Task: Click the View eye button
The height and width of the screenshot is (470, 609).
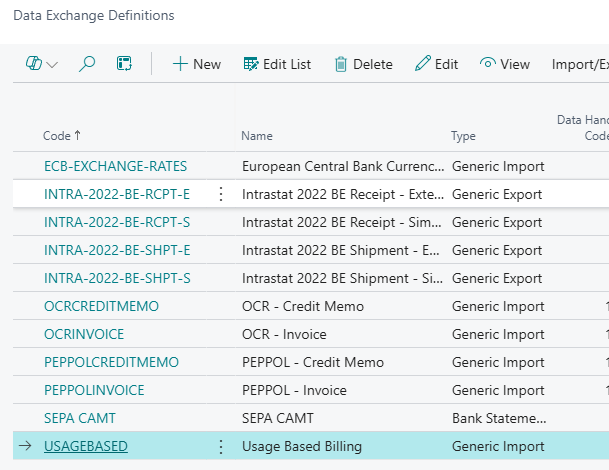Action: click(x=505, y=64)
